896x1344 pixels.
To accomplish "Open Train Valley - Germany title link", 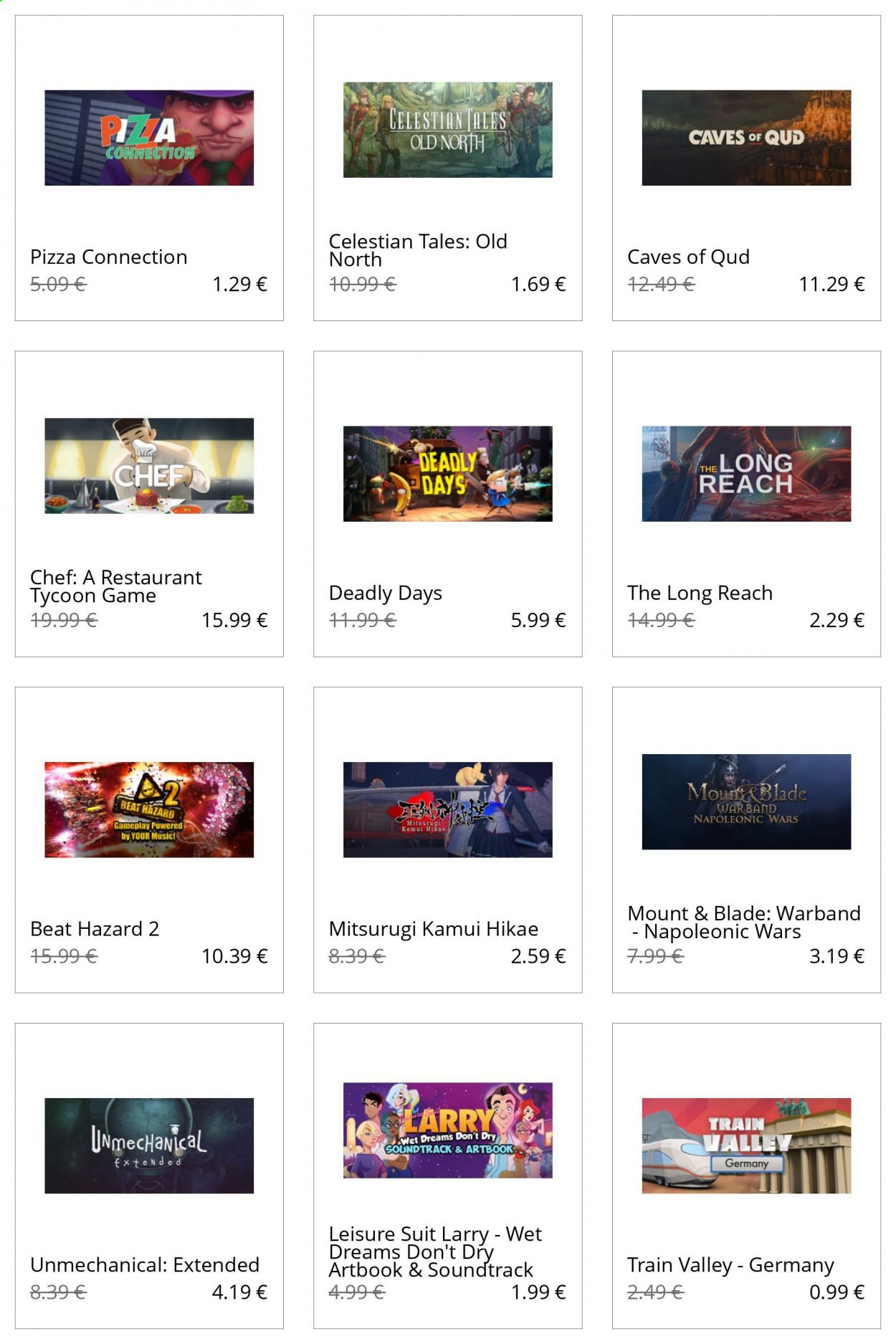I will tap(730, 1265).
